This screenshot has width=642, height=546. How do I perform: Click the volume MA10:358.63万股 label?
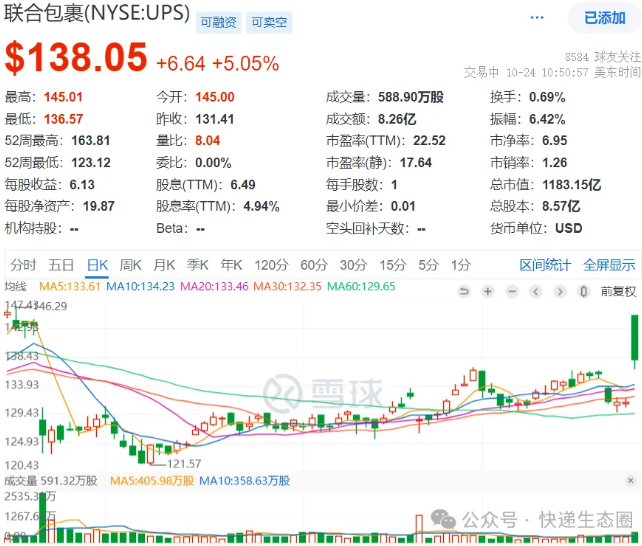244,481
